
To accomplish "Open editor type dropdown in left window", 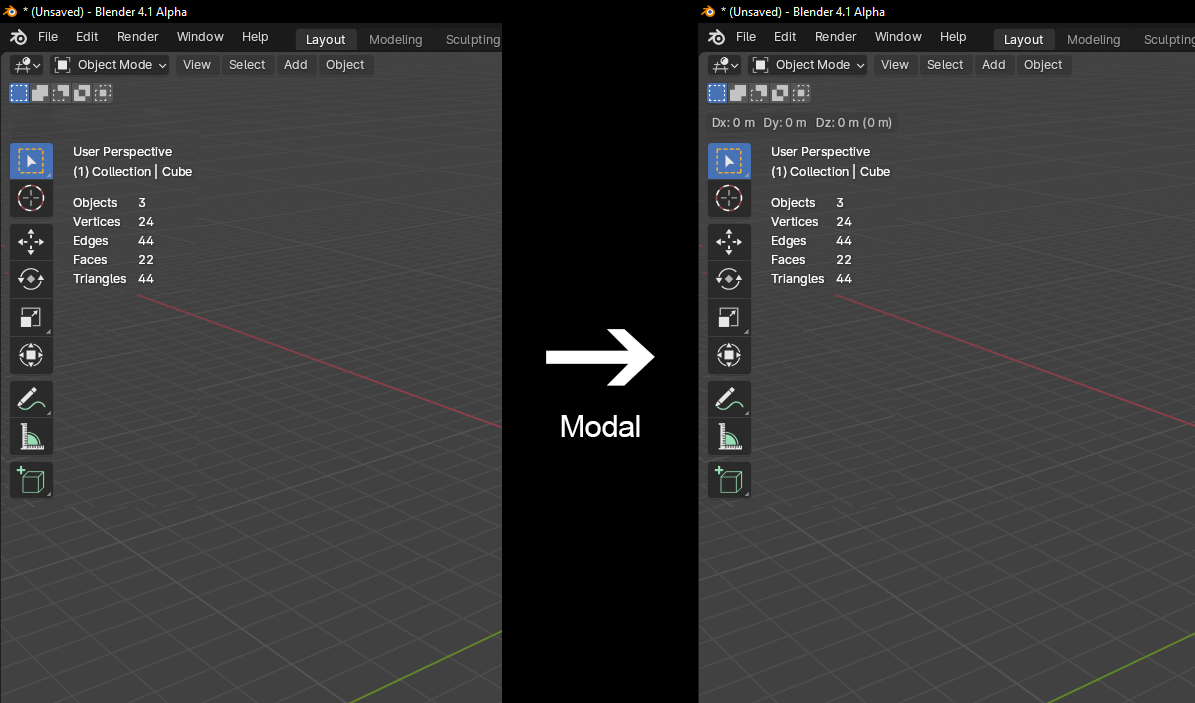I will click(x=27, y=65).
